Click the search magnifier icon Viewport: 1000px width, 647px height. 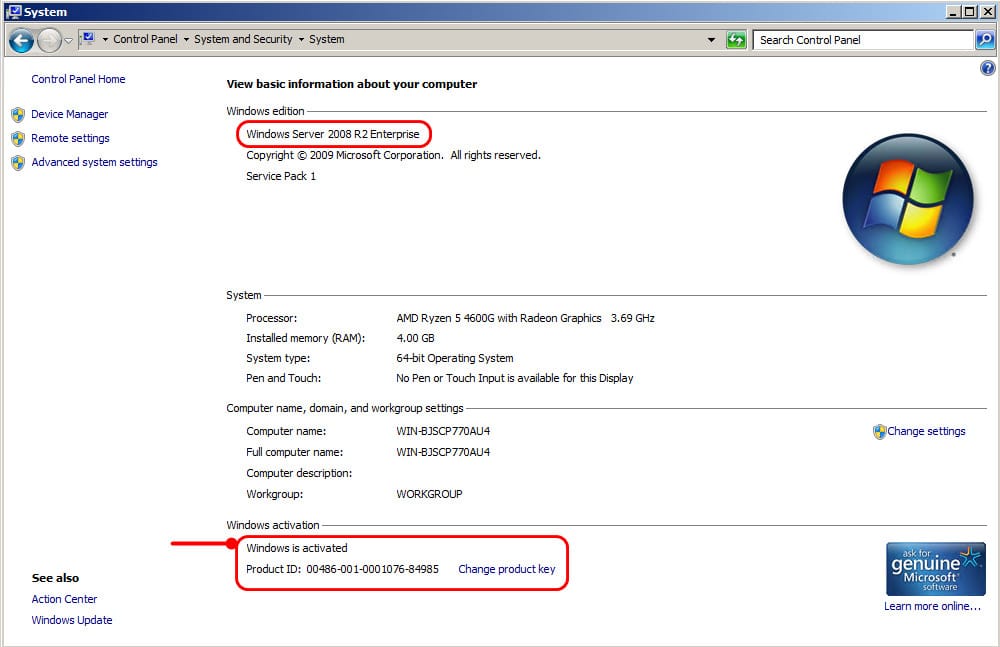[985, 40]
